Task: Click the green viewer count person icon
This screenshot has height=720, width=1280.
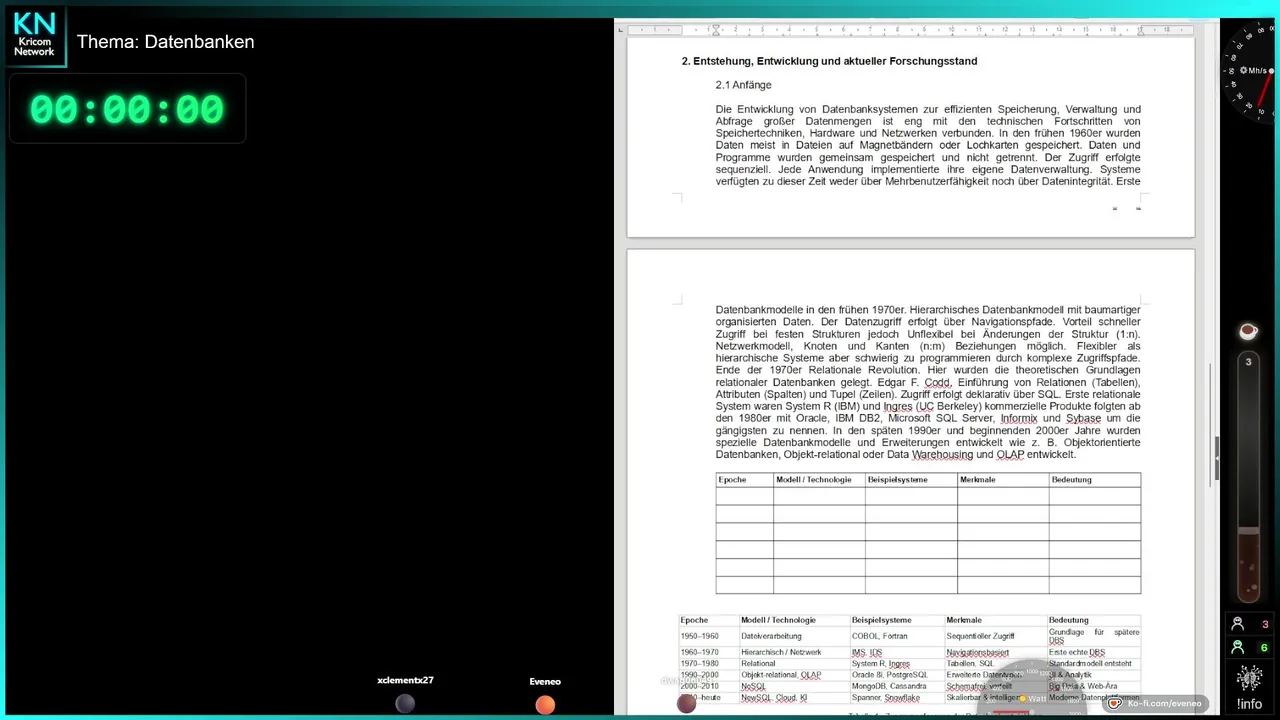Action: click(x=1237, y=647)
